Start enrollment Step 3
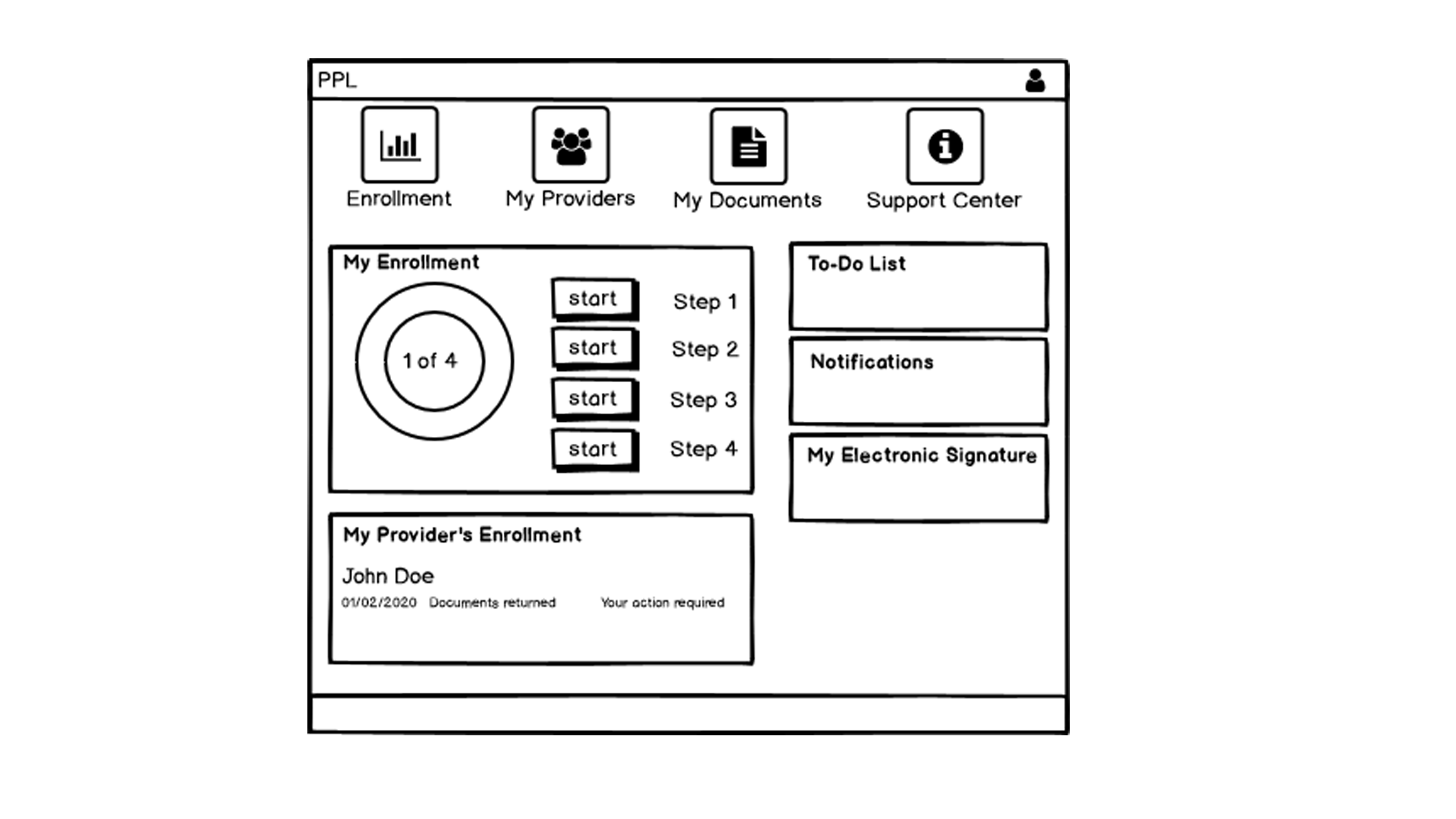This screenshot has height=819, width=1456. pos(592,398)
